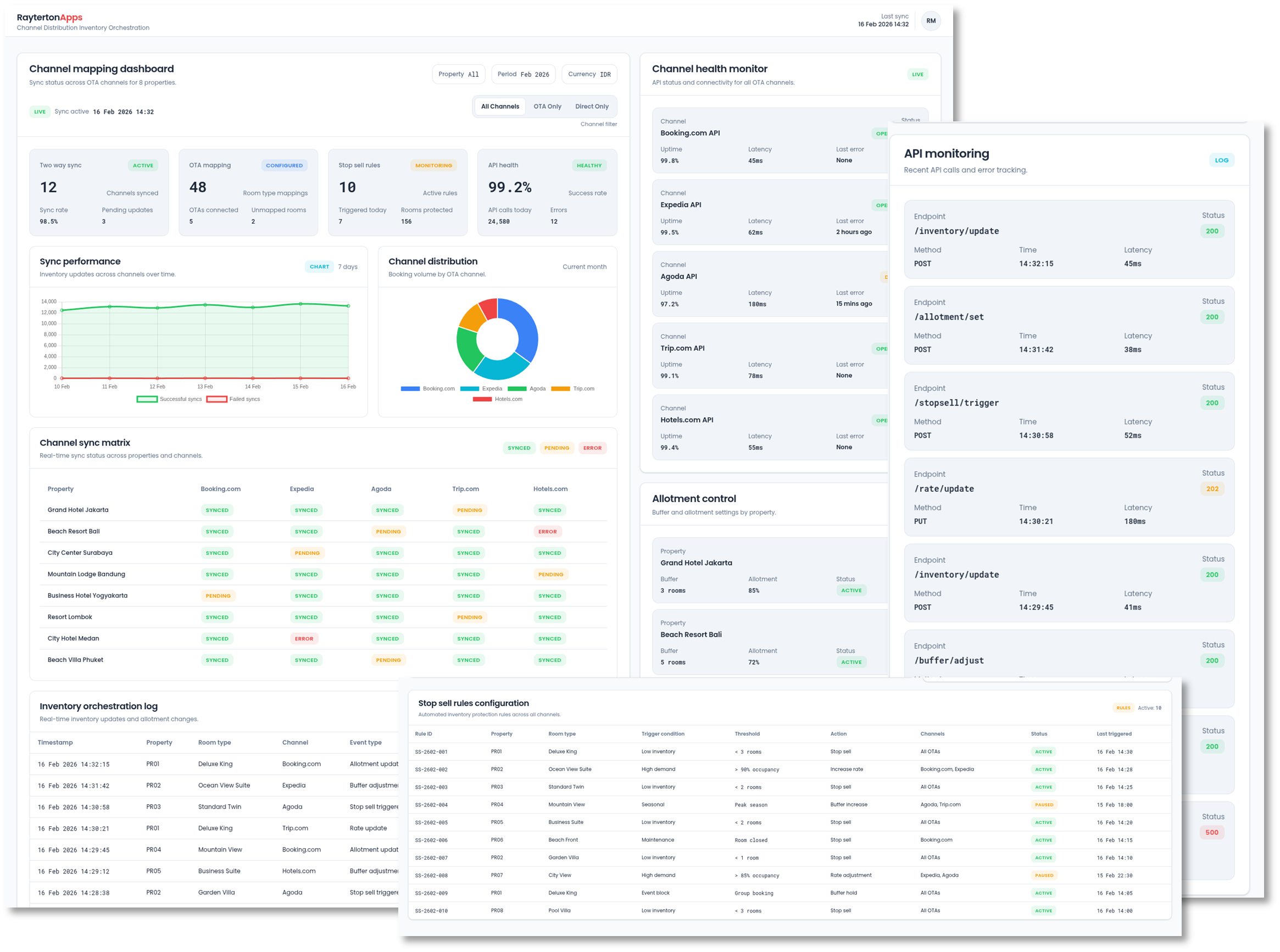Toggle ACTIVE status for rule SS-2602-001
1280x952 pixels.
click(1043, 751)
